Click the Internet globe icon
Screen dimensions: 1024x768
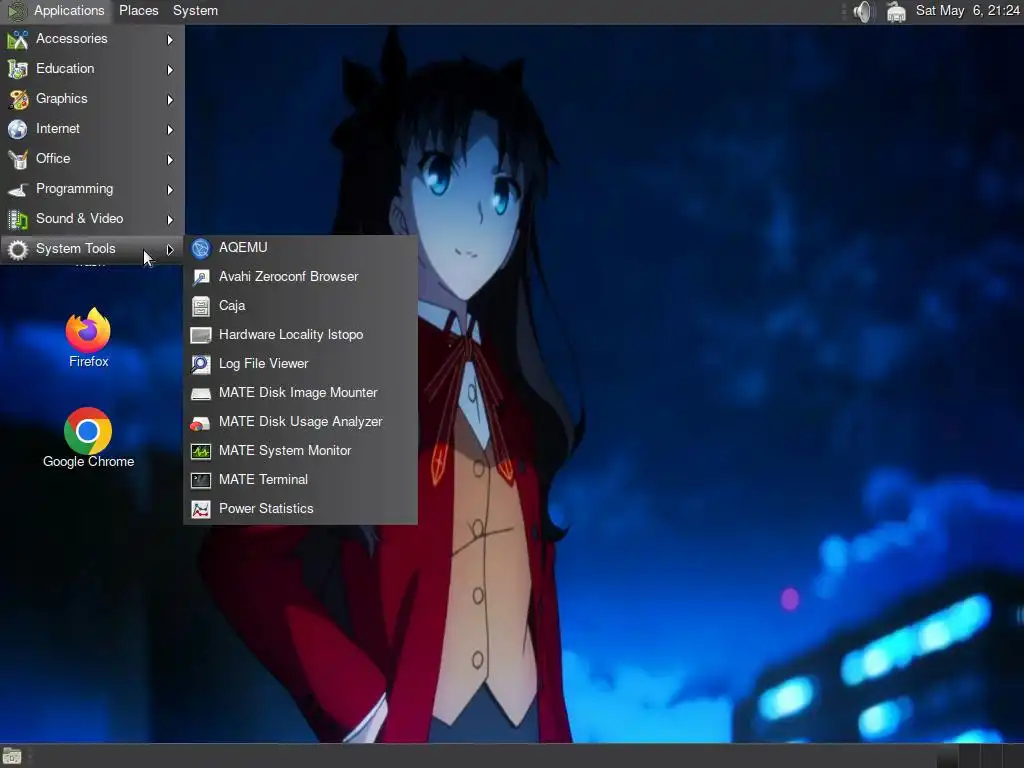(x=18, y=129)
